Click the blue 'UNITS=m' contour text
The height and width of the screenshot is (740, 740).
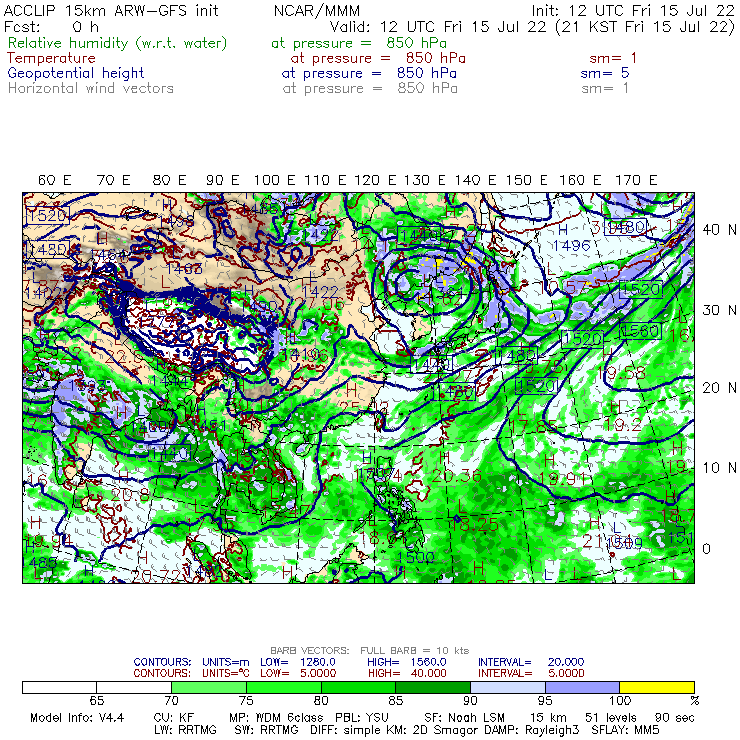[x=226, y=662]
